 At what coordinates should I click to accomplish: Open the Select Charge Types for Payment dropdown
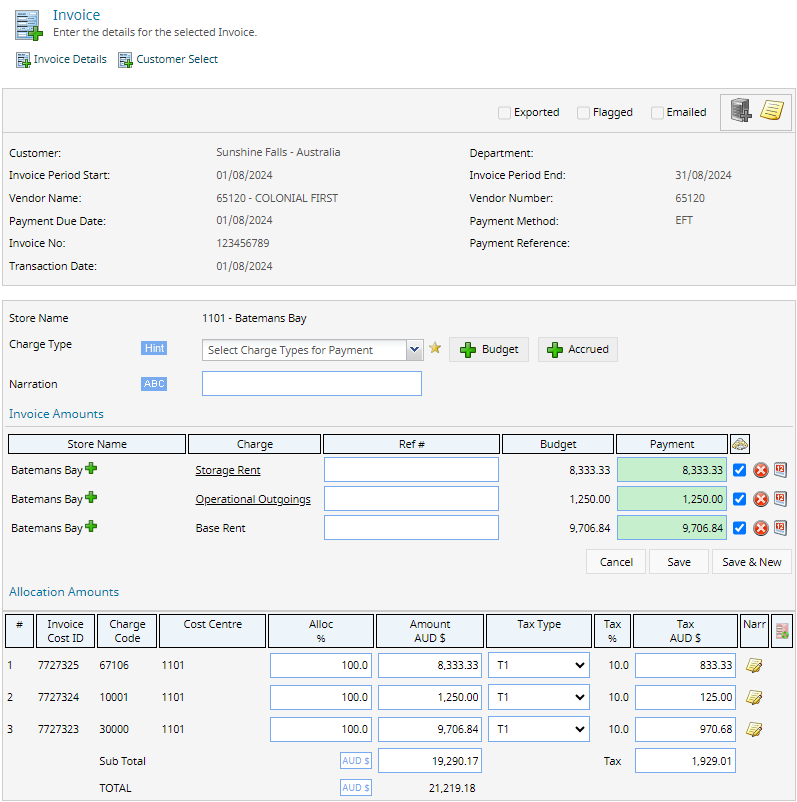tap(312, 350)
